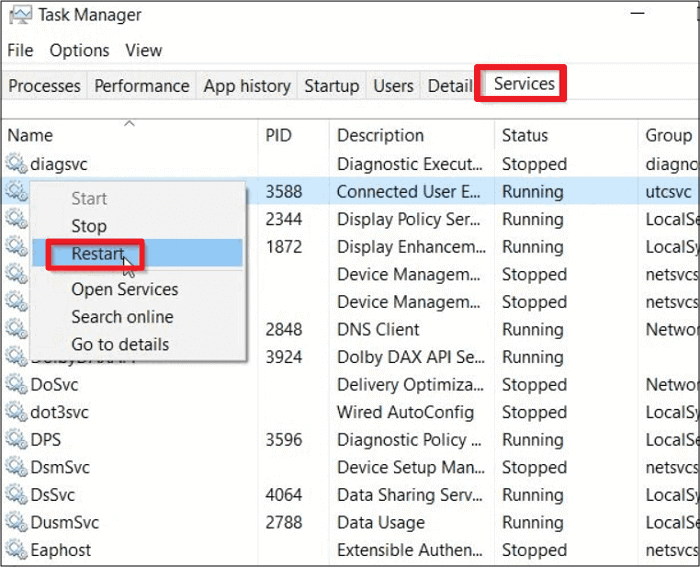Open the Options menu
The width and height of the screenshot is (700, 567).
click(79, 50)
